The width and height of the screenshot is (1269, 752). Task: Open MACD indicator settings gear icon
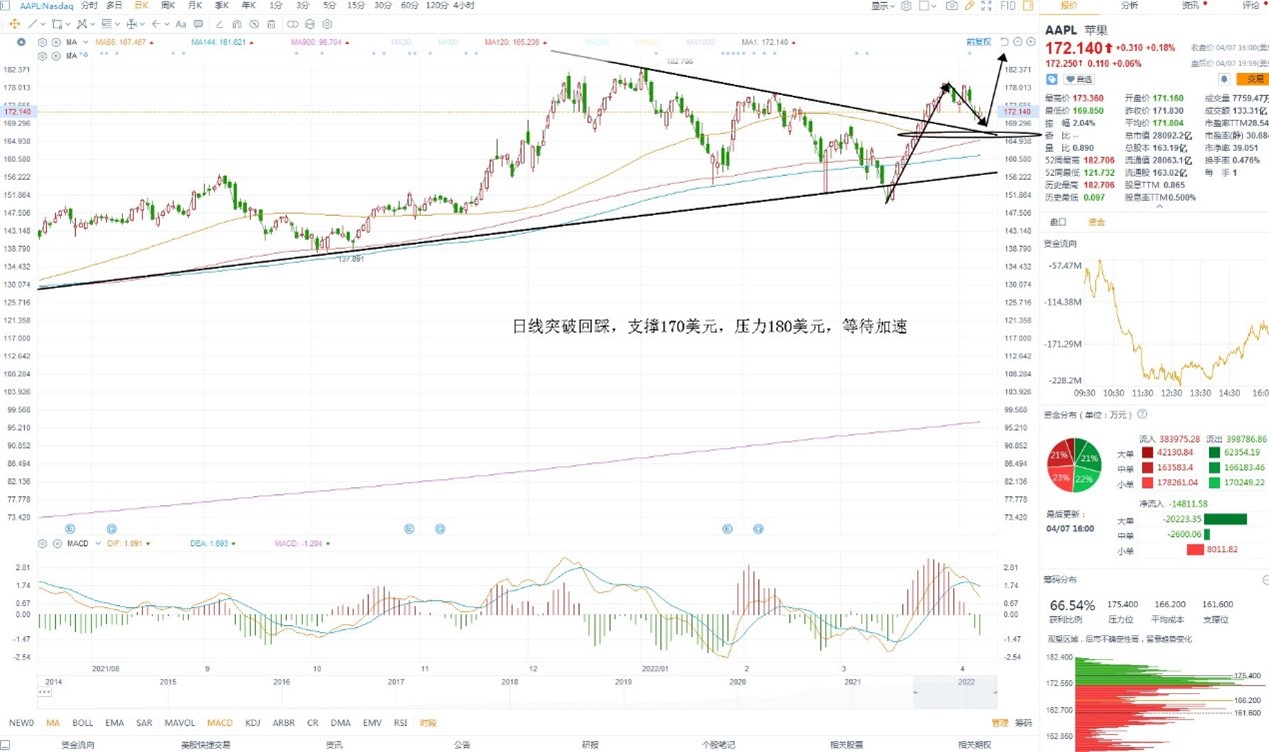42,544
